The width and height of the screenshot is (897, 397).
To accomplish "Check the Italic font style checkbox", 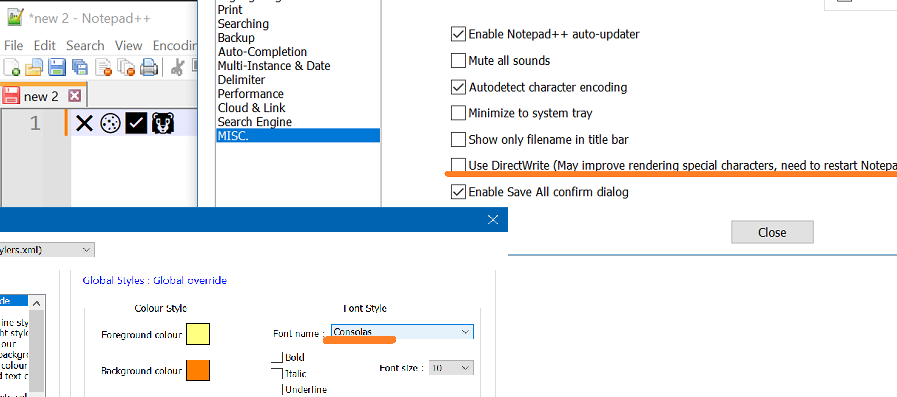I will [277, 374].
